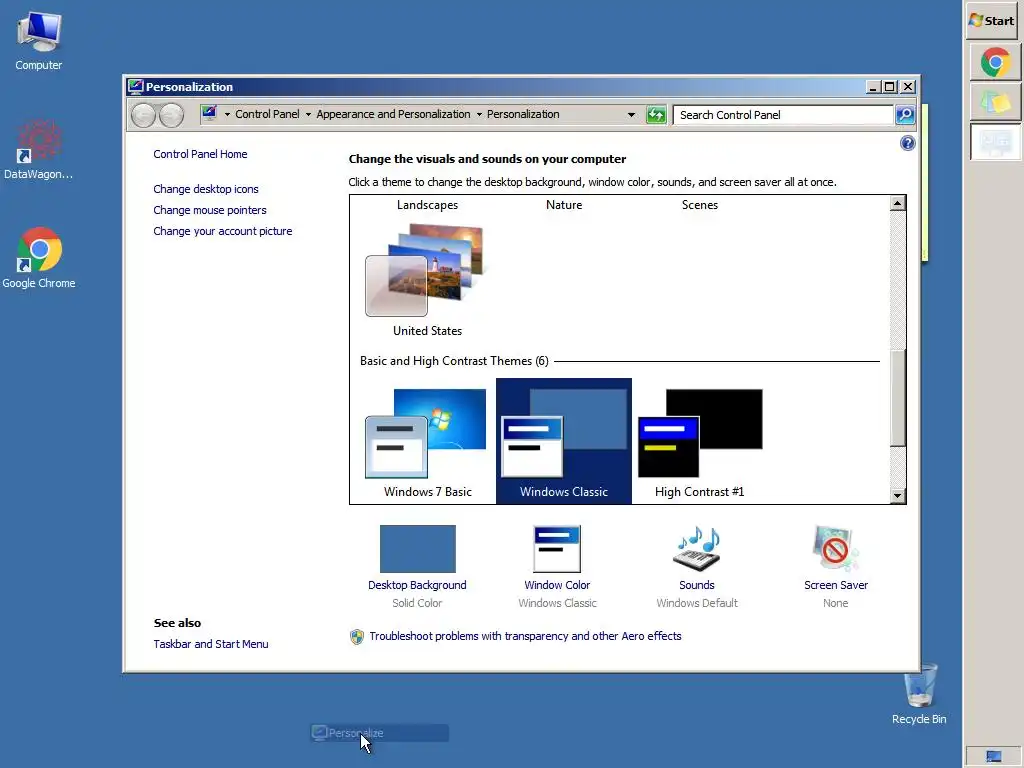Launch Google Chrome from desktop shortcut

click(x=39, y=258)
